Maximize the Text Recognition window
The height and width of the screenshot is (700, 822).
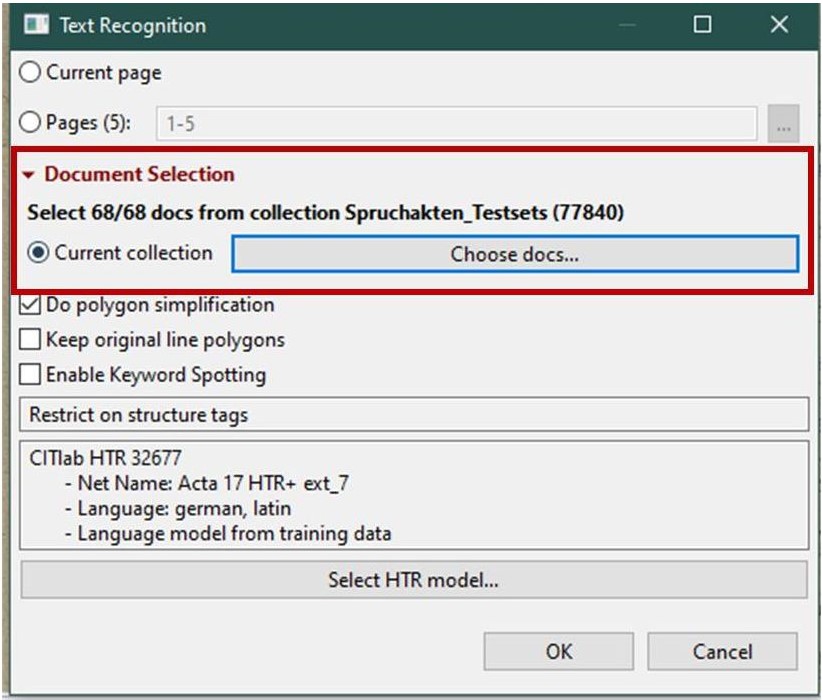pyautogui.click(x=702, y=24)
